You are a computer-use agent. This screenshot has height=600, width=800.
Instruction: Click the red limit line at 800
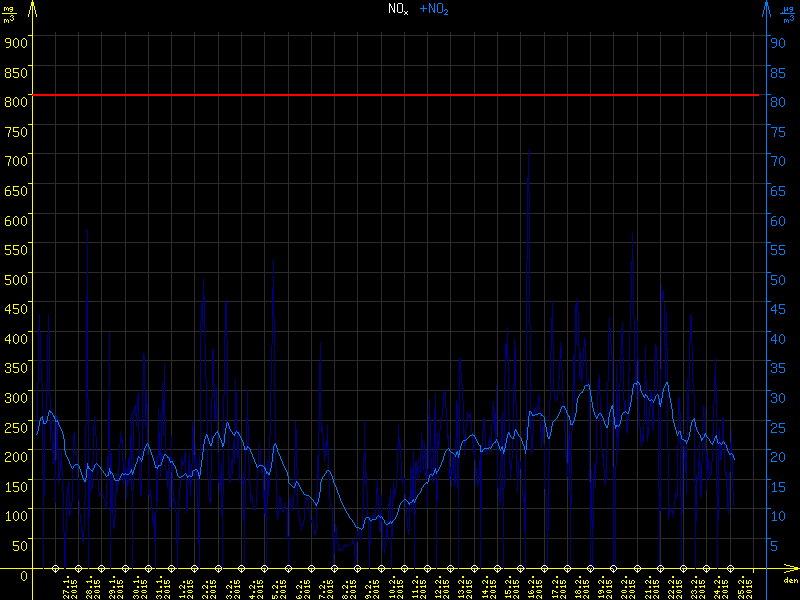click(400, 95)
